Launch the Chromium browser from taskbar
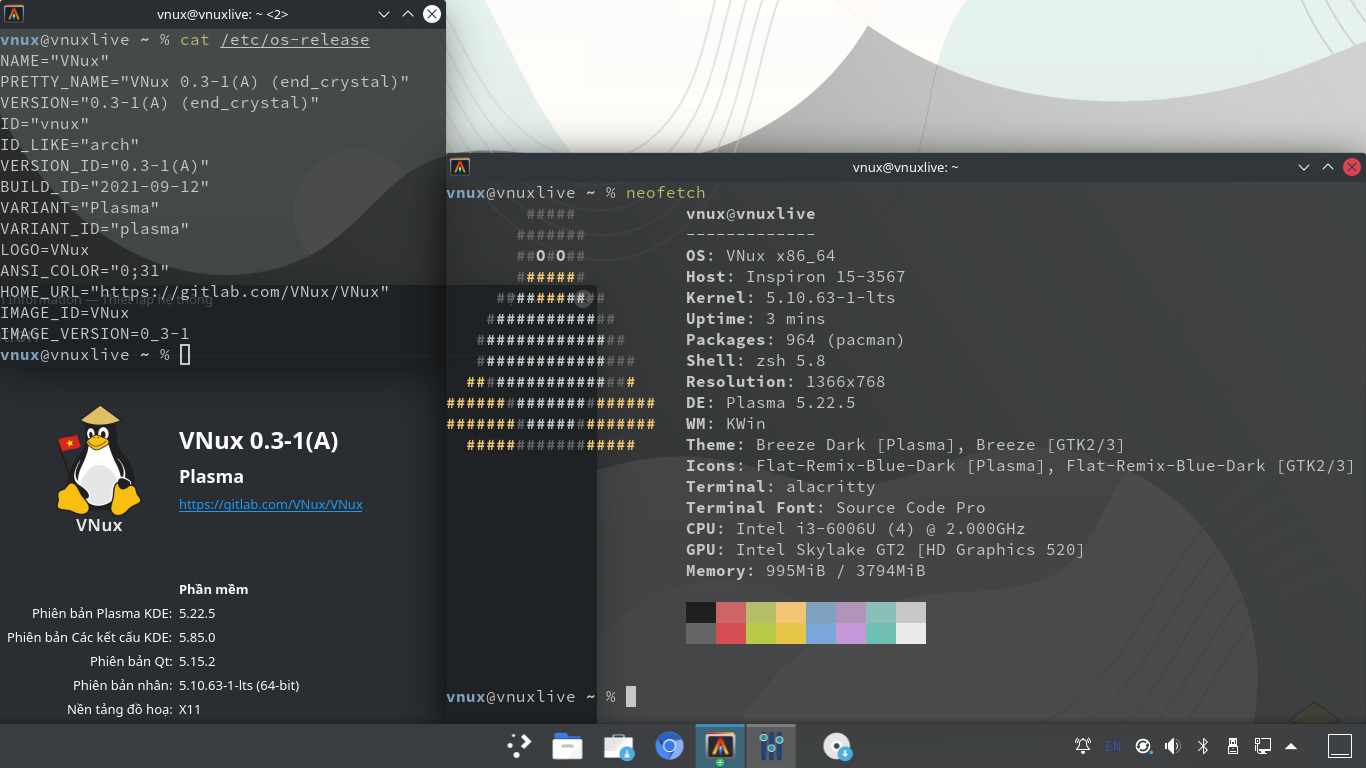This screenshot has width=1366, height=768. pyautogui.click(x=669, y=746)
